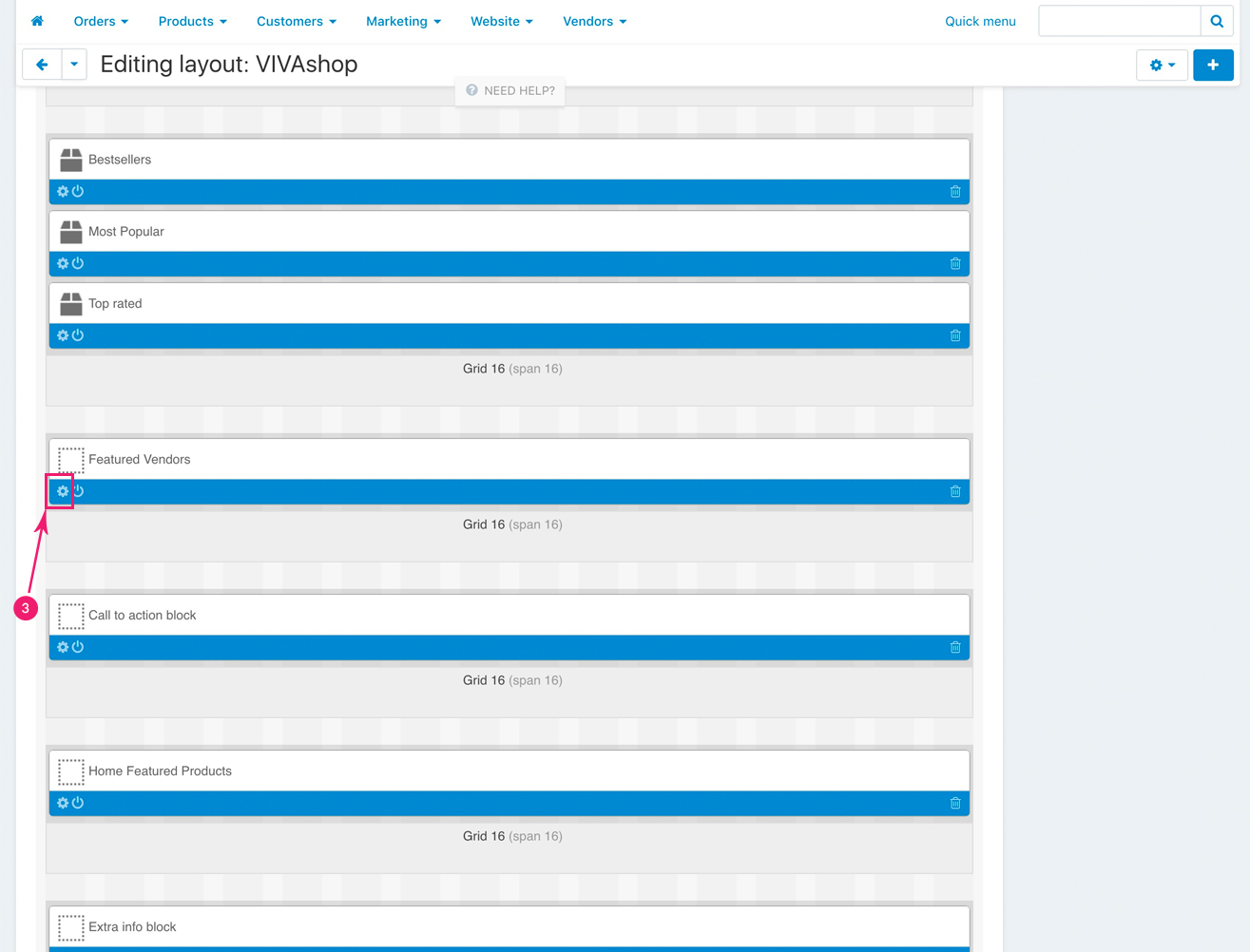Open the Vendors menu
Screen dimensions: 1250x952
(594, 21)
